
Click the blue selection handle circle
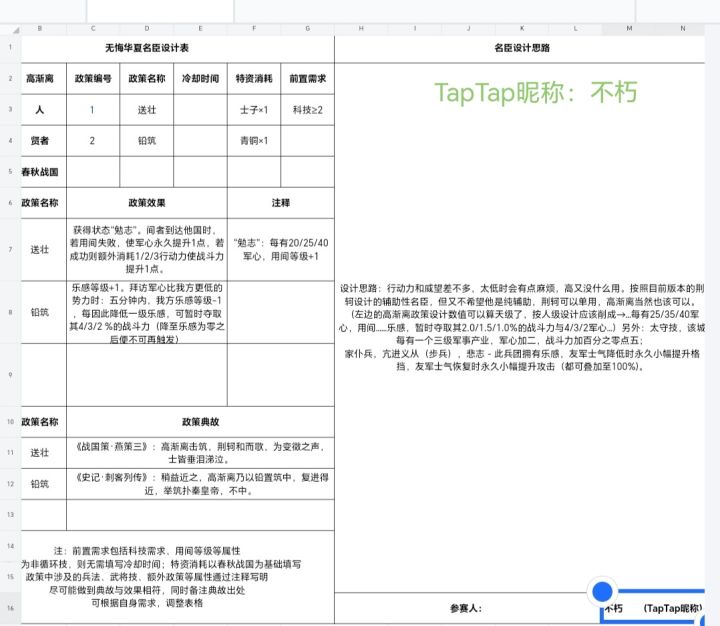pyautogui.click(x=602, y=592)
